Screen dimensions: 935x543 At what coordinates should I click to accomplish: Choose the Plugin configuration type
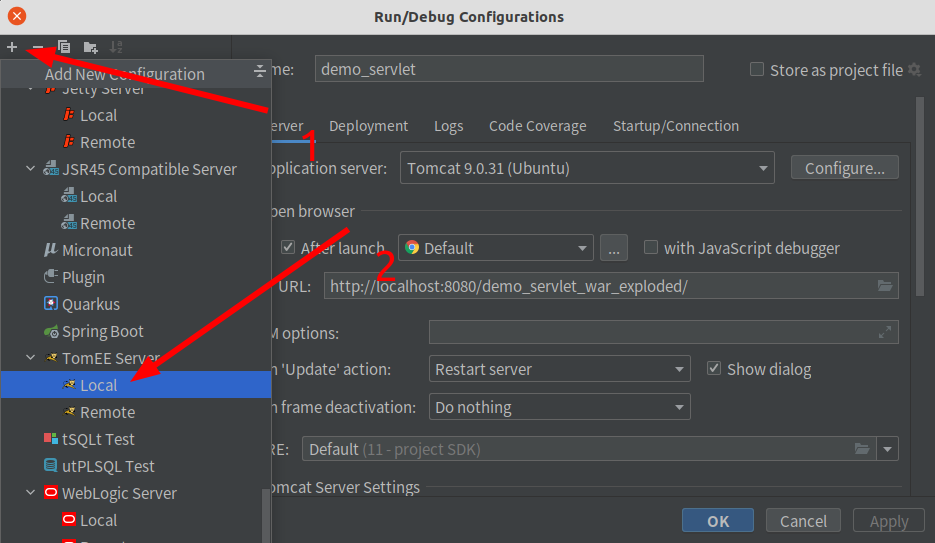pyautogui.click(x=136, y=277)
